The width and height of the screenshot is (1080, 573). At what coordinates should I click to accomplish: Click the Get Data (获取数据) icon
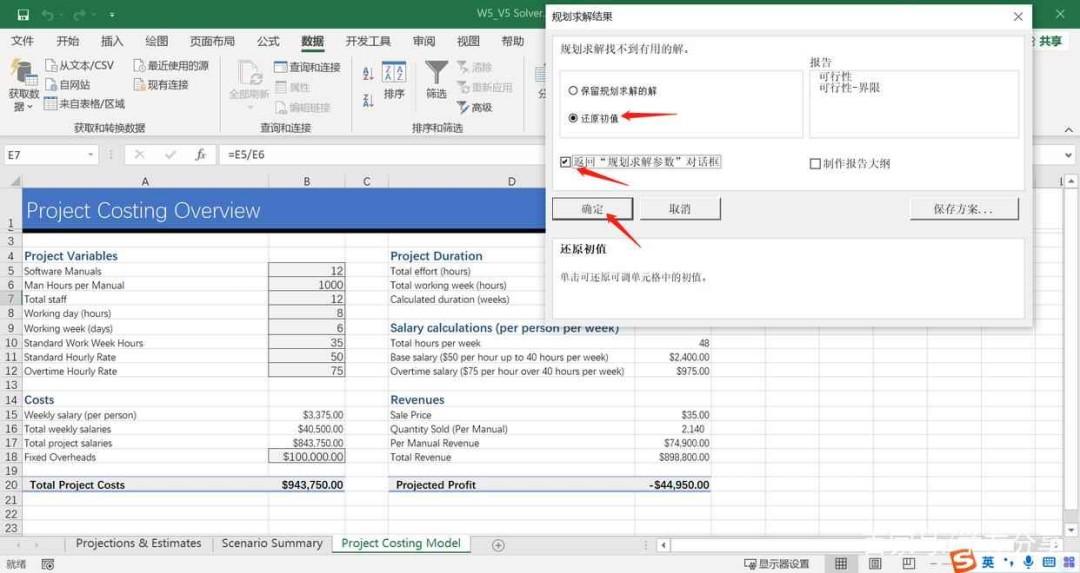tap(23, 85)
